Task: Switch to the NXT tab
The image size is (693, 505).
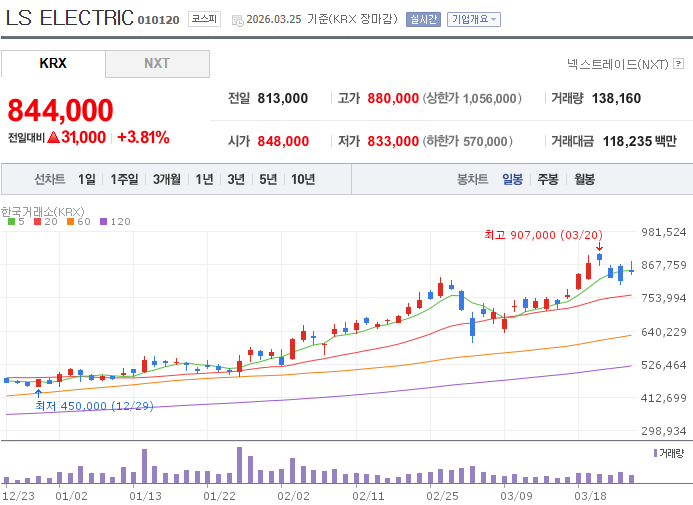Action: [x=157, y=63]
